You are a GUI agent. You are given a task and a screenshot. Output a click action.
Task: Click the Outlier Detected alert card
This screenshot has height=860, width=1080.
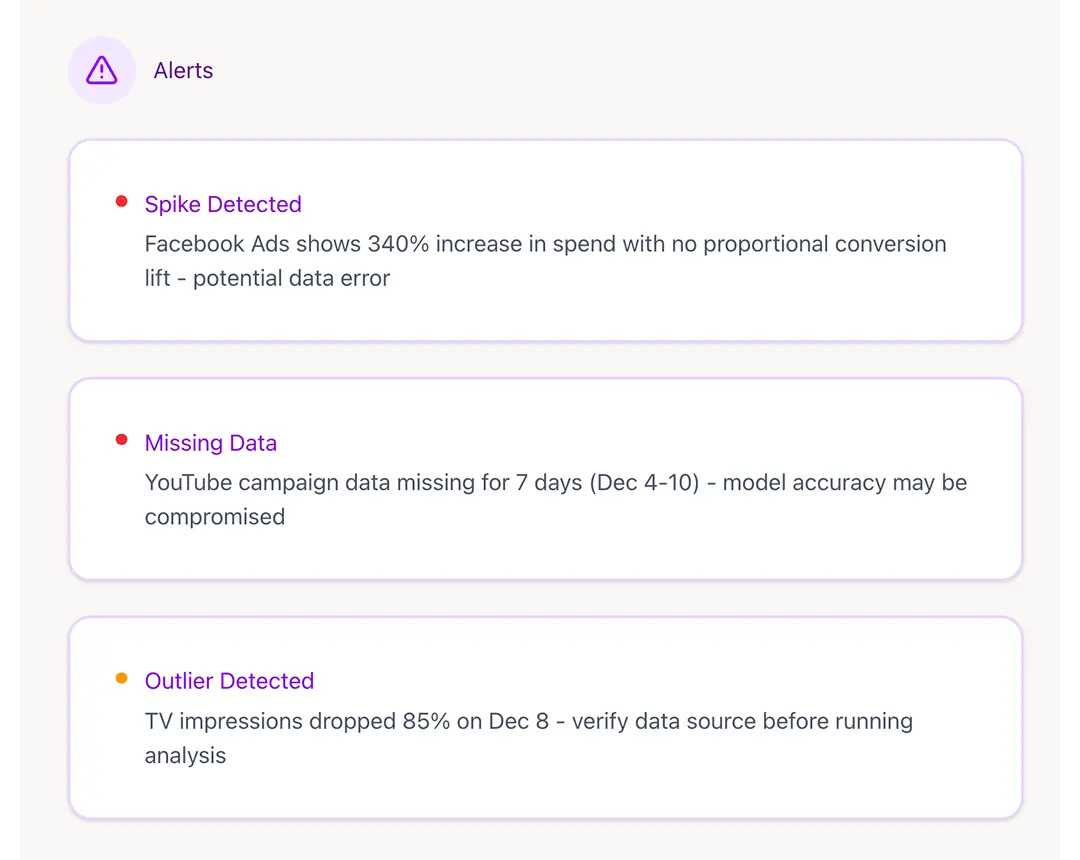546,716
